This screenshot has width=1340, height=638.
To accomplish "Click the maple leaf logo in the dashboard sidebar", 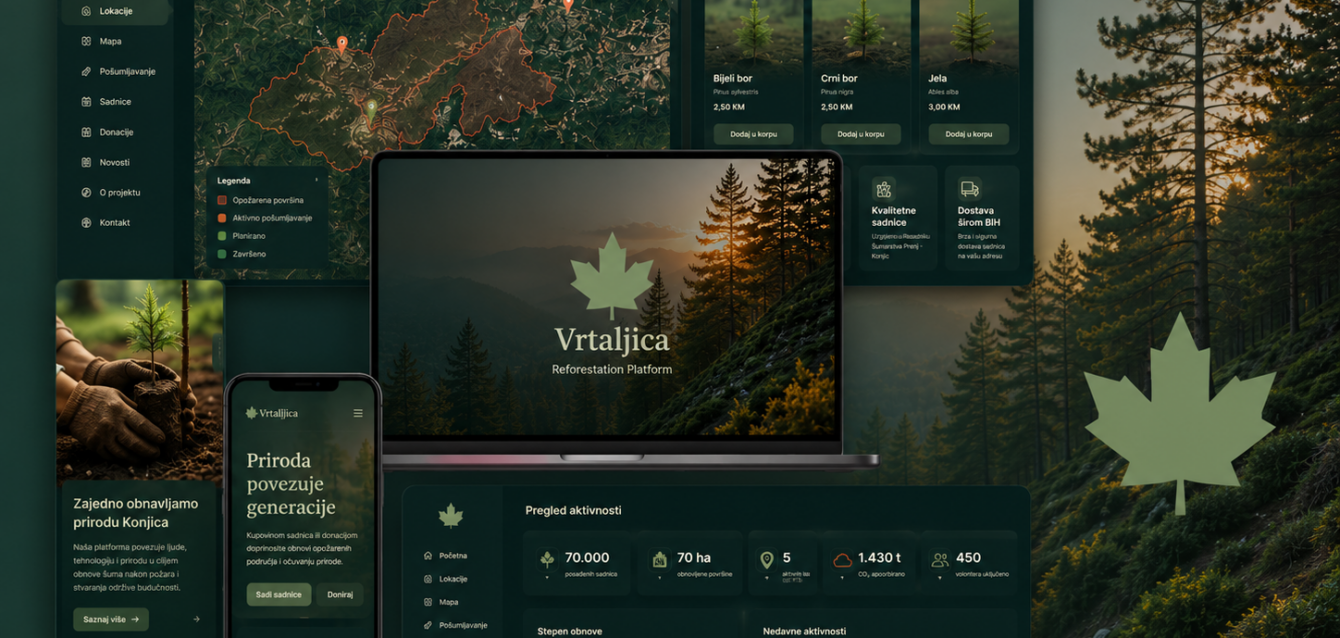I will (x=451, y=516).
